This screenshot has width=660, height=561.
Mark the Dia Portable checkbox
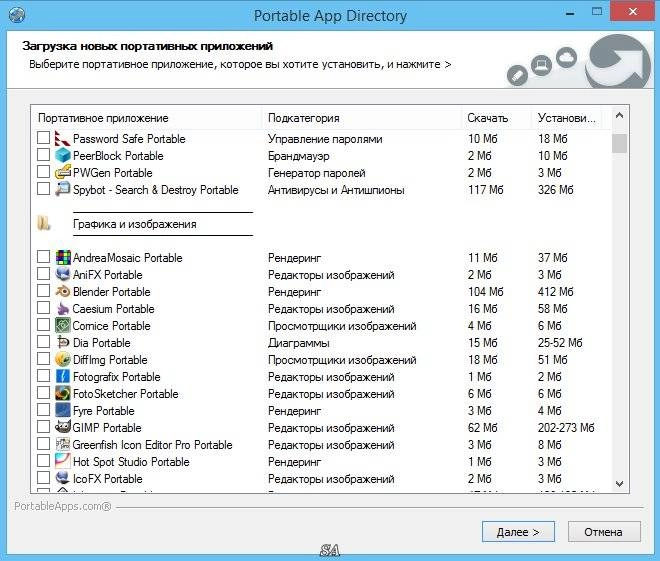pyautogui.click(x=43, y=342)
